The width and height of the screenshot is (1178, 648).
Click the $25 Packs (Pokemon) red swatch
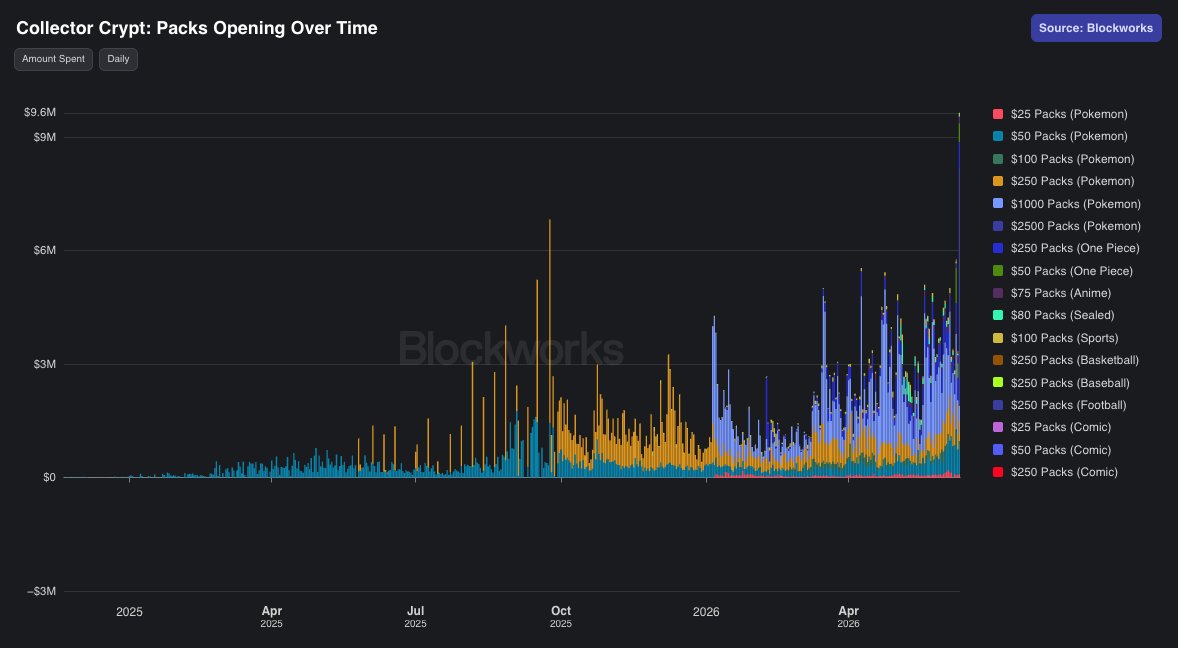coord(998,114)
